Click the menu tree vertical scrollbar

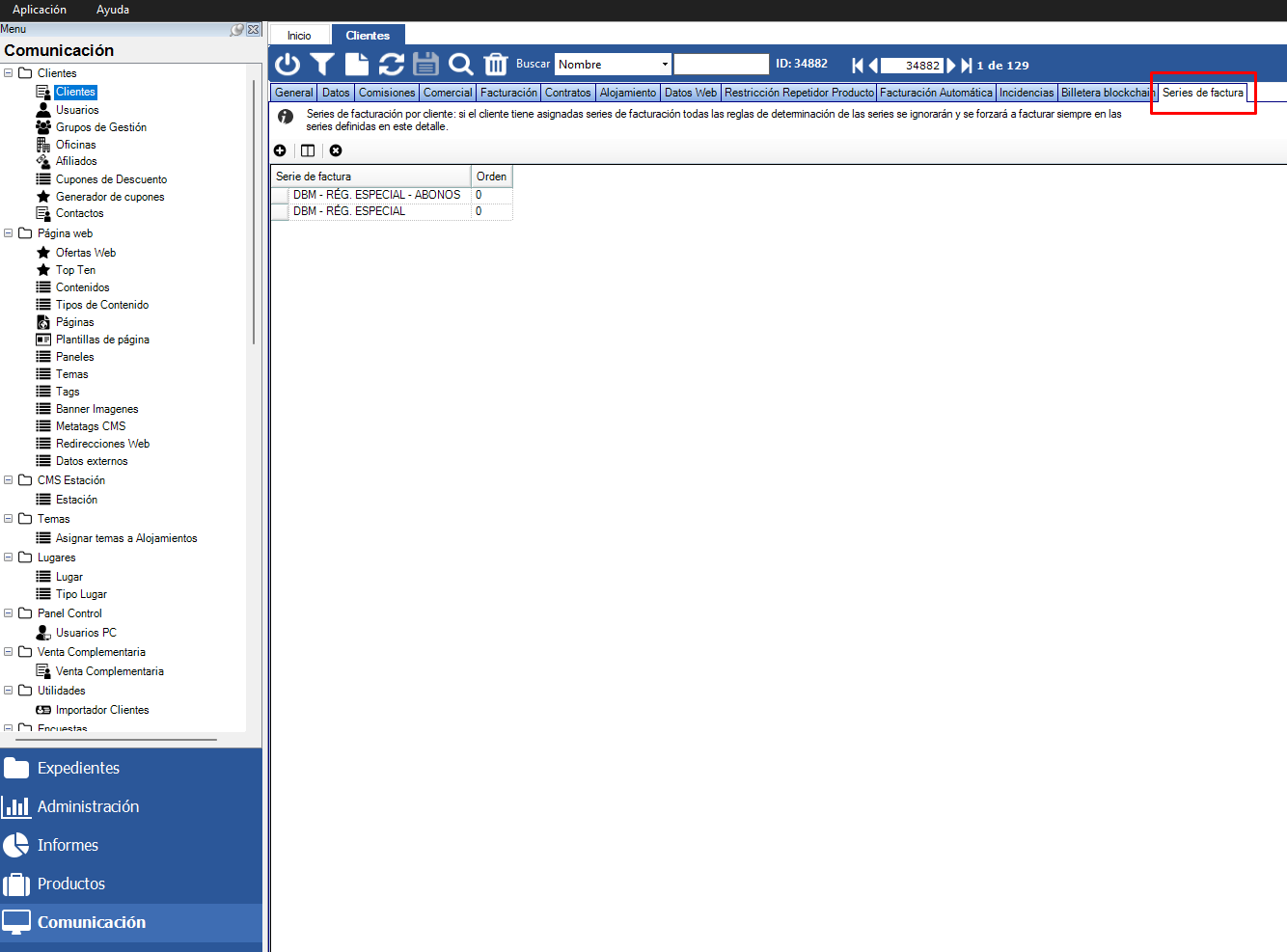(254, 212)
